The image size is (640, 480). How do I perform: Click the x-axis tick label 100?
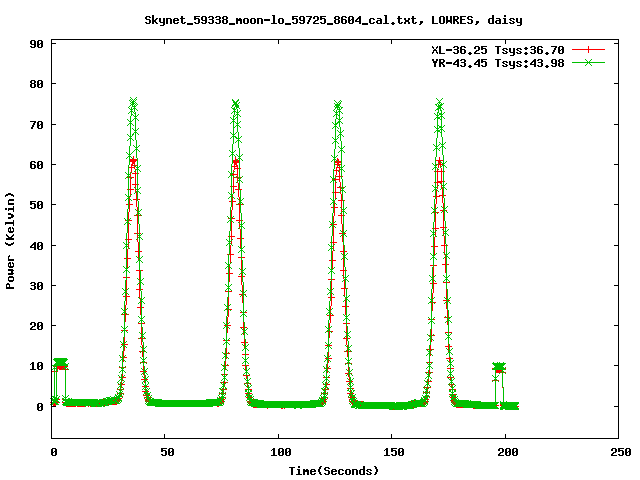(x=281, y=452)
